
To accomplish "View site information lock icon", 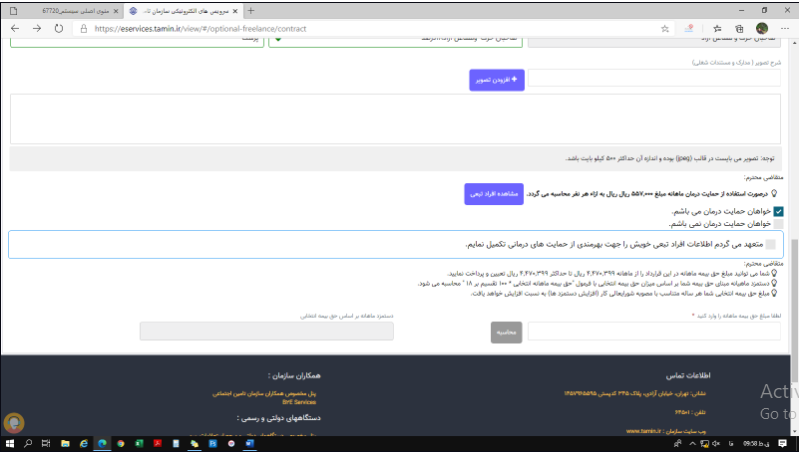I will [x=84, y=29].
